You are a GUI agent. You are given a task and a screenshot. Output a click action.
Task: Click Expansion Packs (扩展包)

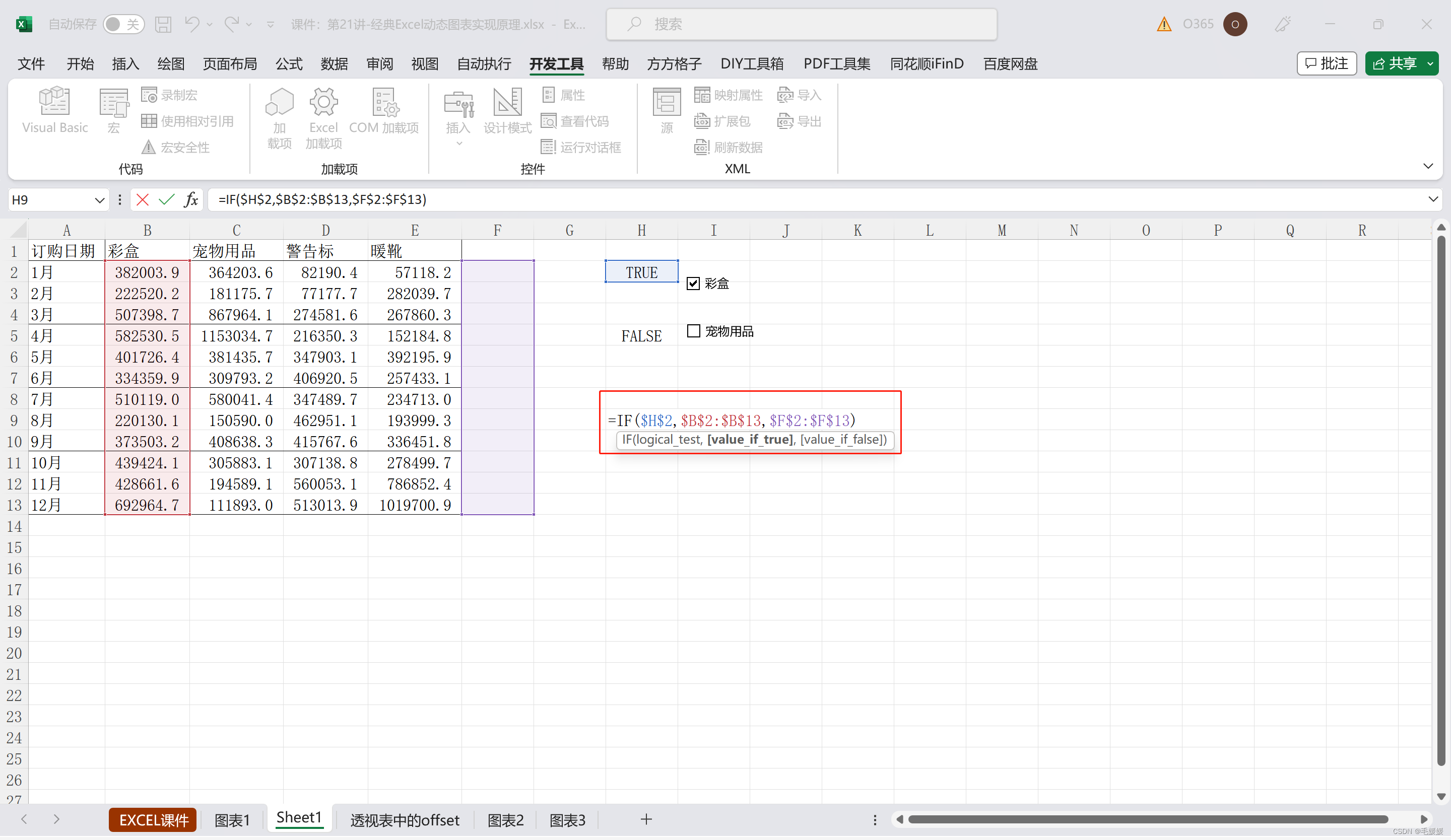pos(722,121)
